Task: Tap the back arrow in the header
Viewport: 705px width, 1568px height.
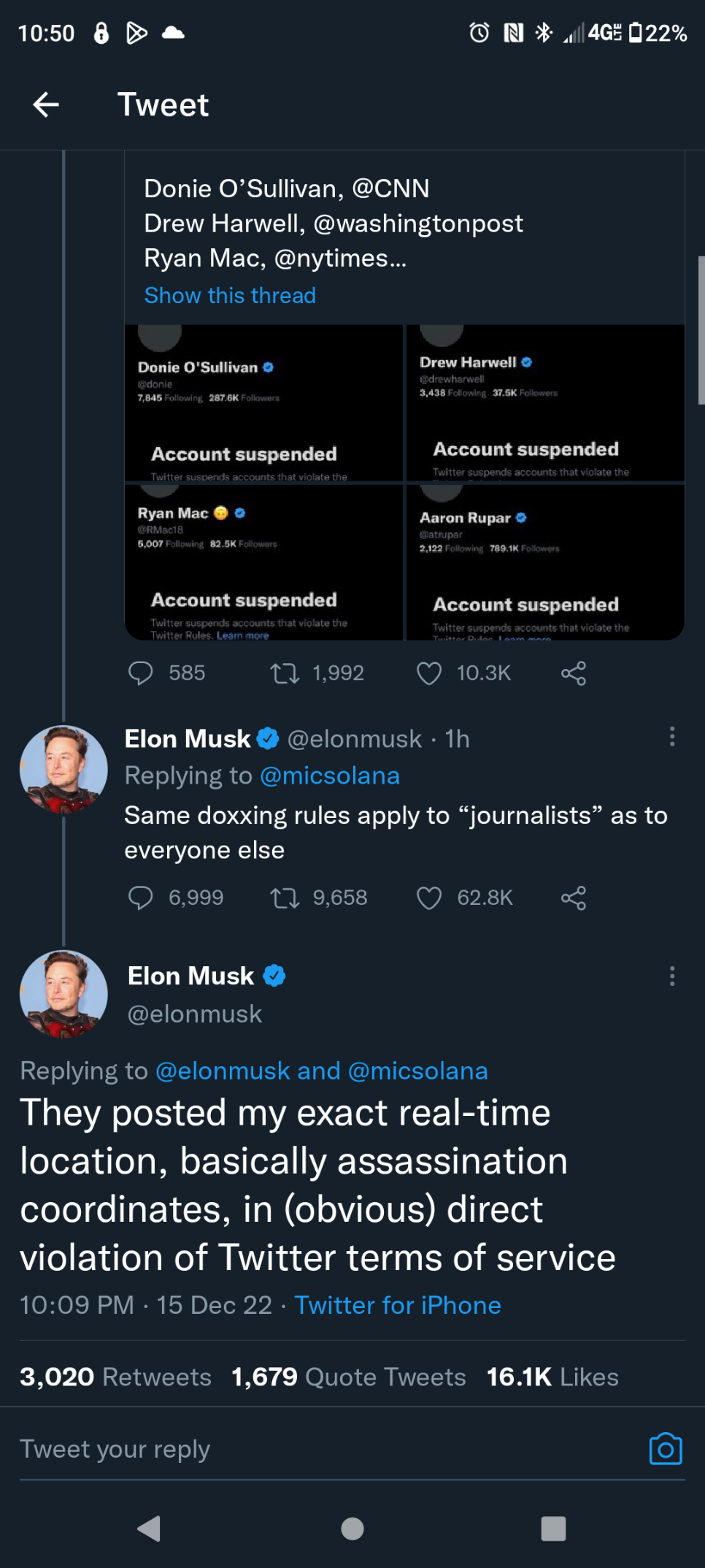Action: pyautogui.click(x=46, y=104)
